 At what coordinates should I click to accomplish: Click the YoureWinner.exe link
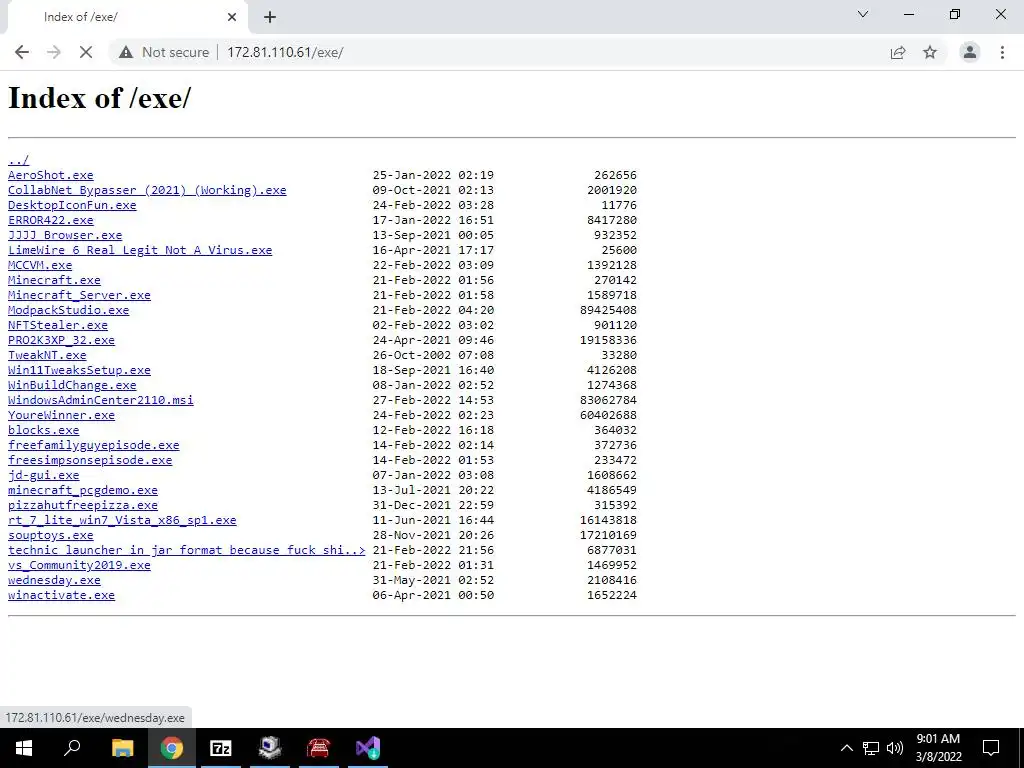(61, 415)
